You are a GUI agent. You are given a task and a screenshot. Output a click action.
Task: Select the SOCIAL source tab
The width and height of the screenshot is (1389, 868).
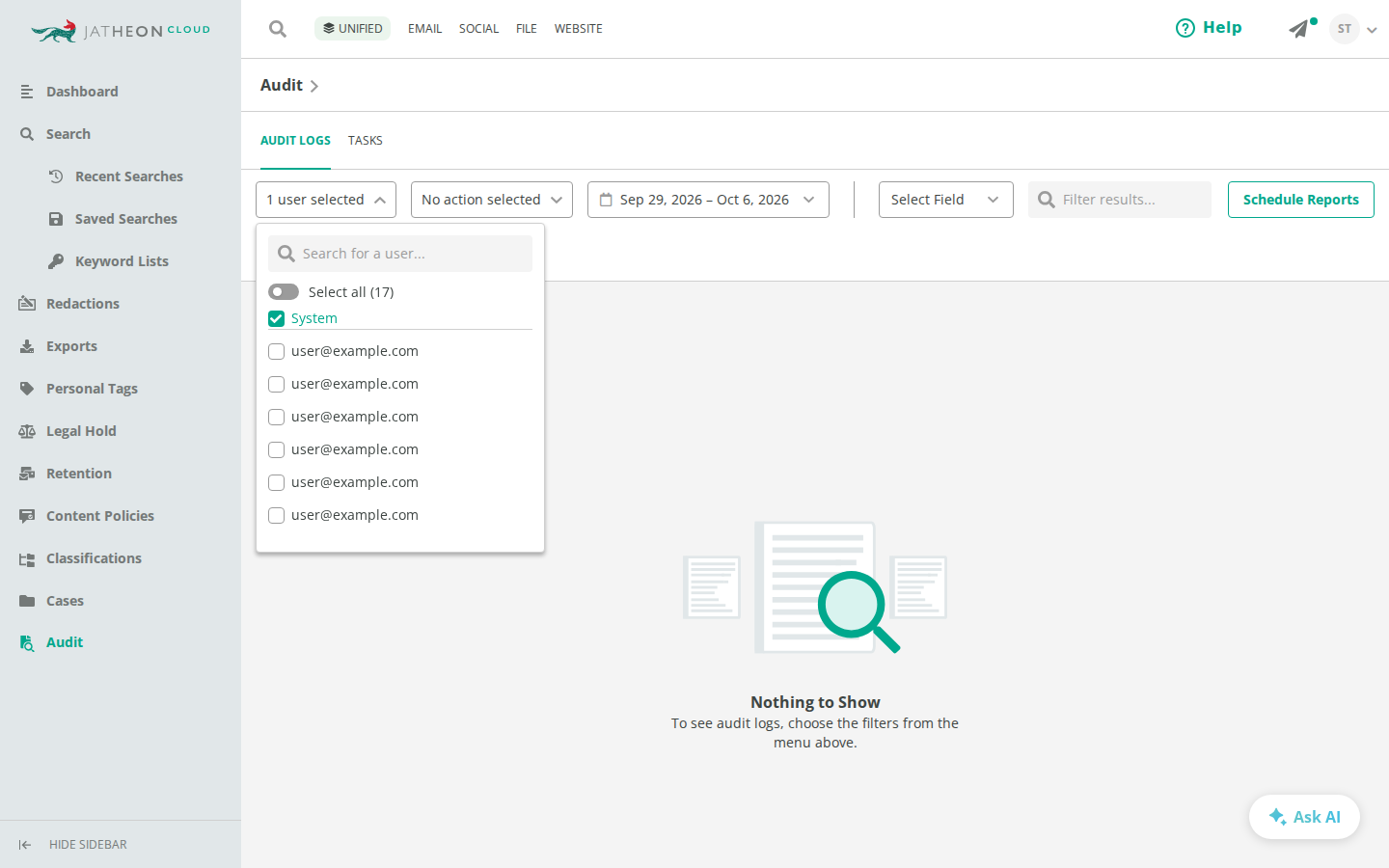click(x=478, y=29)
